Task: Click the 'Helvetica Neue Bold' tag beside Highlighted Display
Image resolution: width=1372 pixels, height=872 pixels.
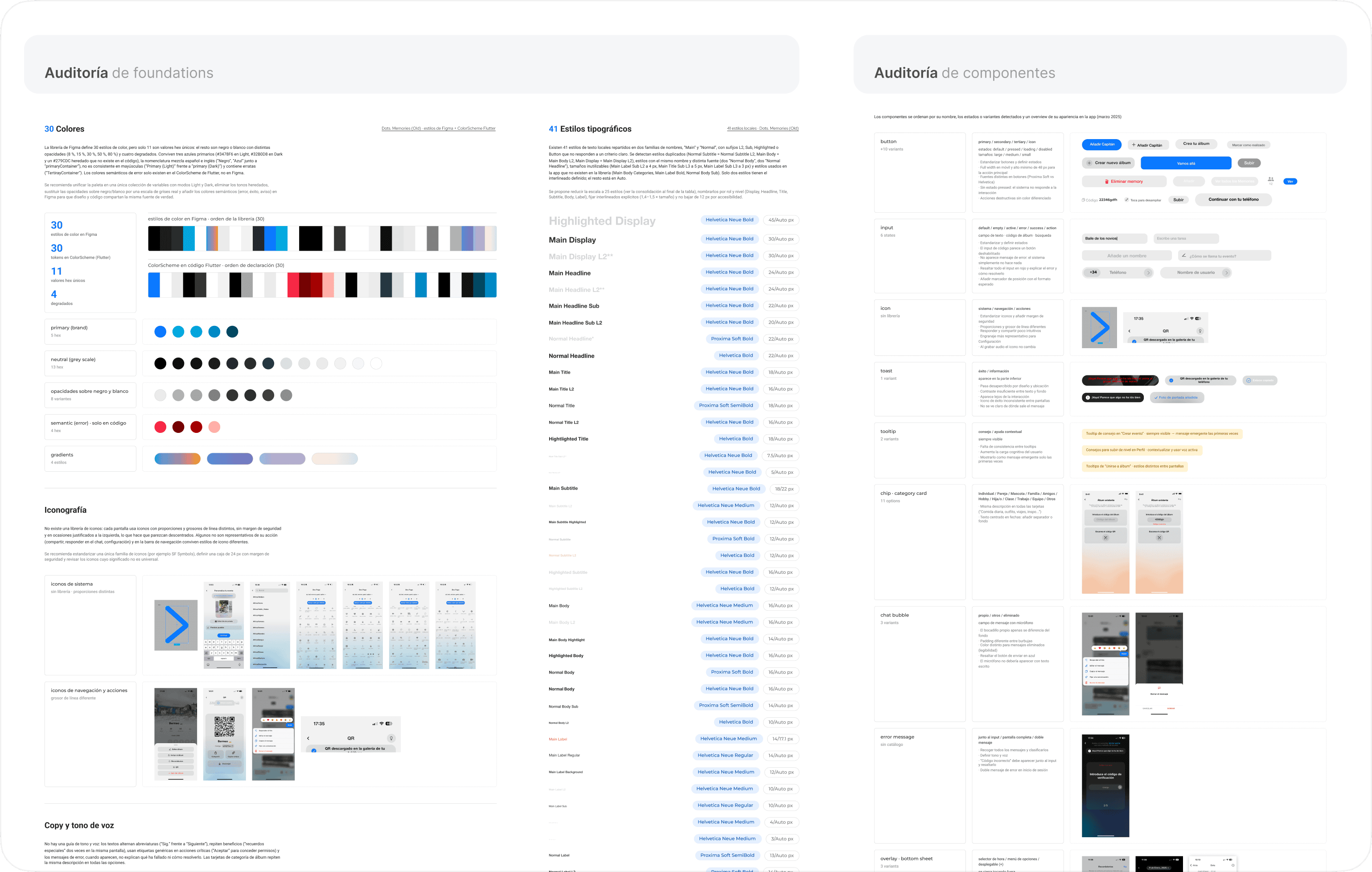Action: pyautogui.click(x=729, y=220)
